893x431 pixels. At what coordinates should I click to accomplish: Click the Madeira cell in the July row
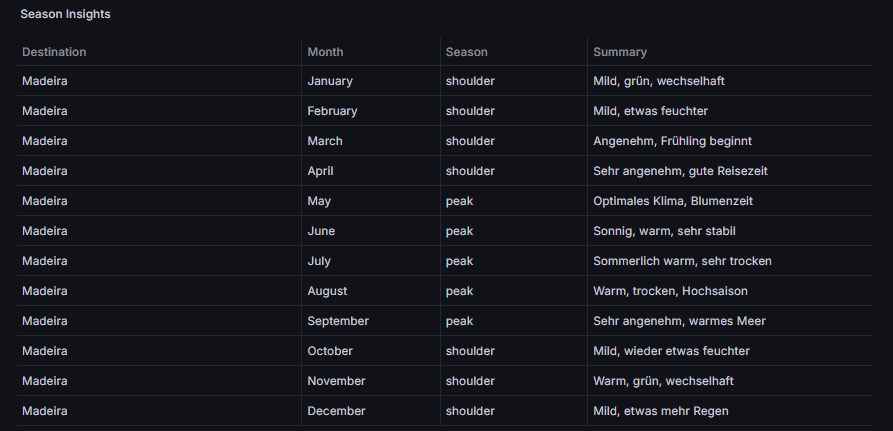point(45,261)
